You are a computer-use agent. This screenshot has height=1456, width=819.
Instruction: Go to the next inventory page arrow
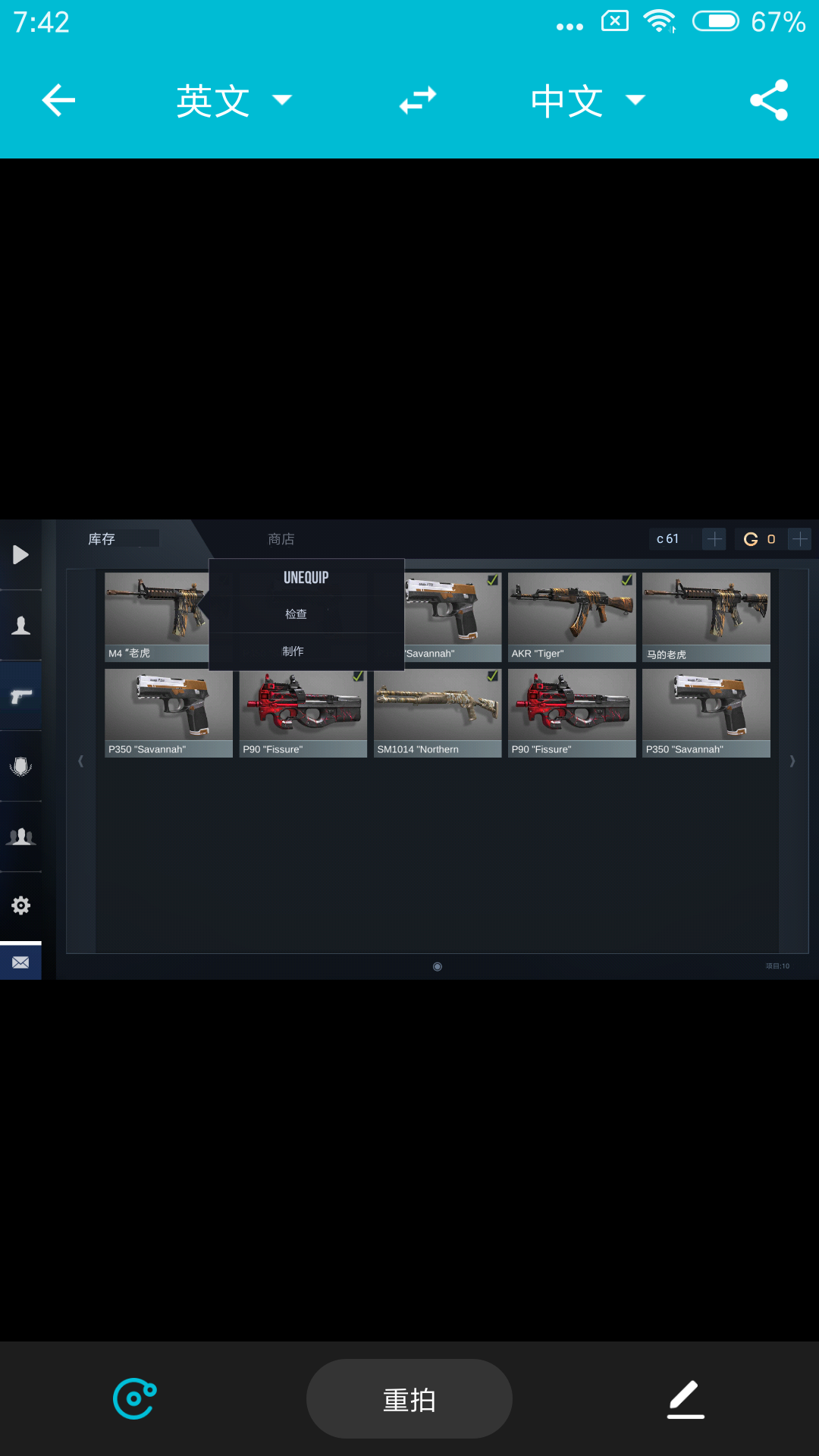click(792, 761)
